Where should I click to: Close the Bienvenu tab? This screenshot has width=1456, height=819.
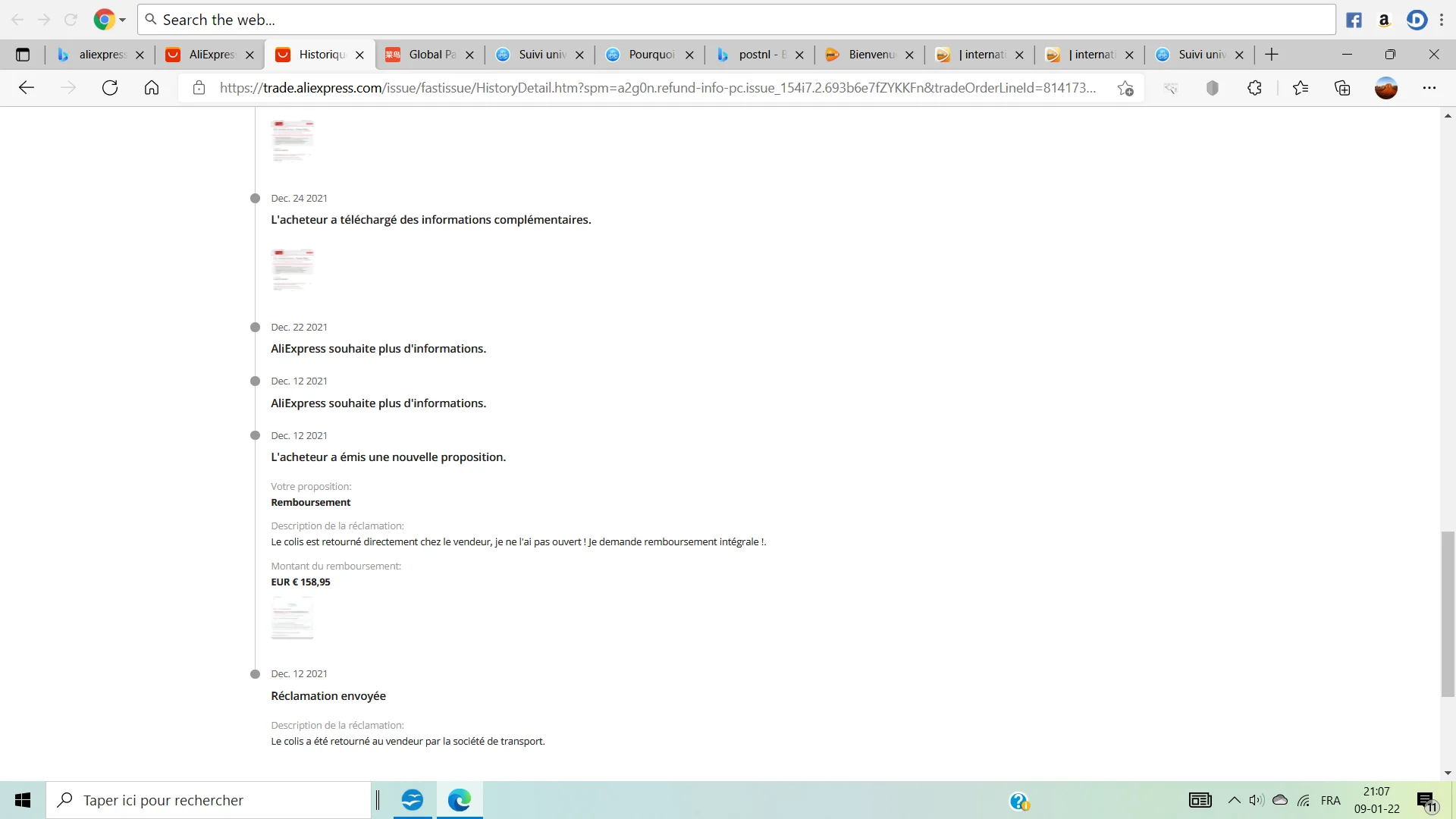point(909,55)
